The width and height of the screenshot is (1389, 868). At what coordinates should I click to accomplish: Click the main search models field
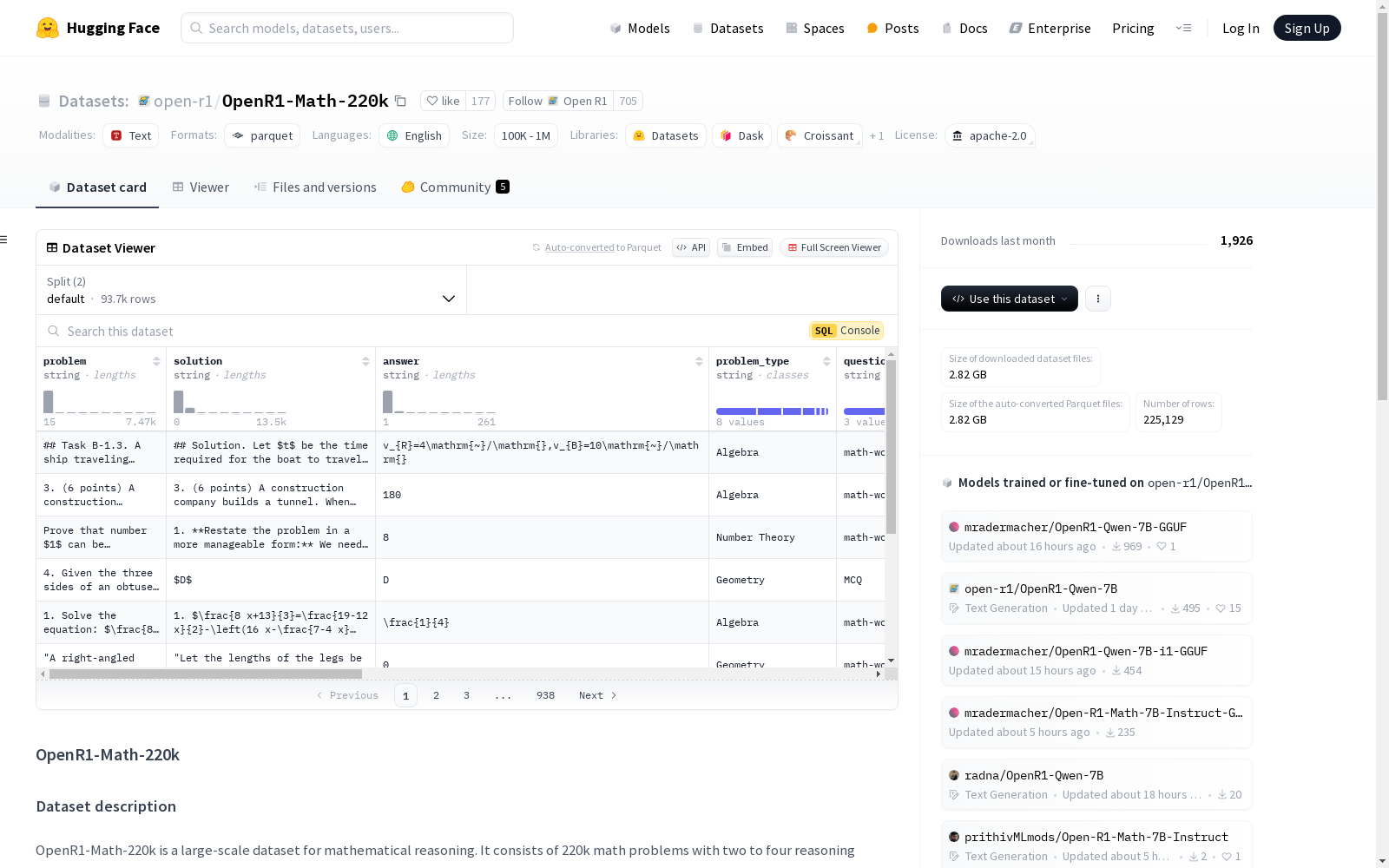pyautogui.click(x=347, y=28)
